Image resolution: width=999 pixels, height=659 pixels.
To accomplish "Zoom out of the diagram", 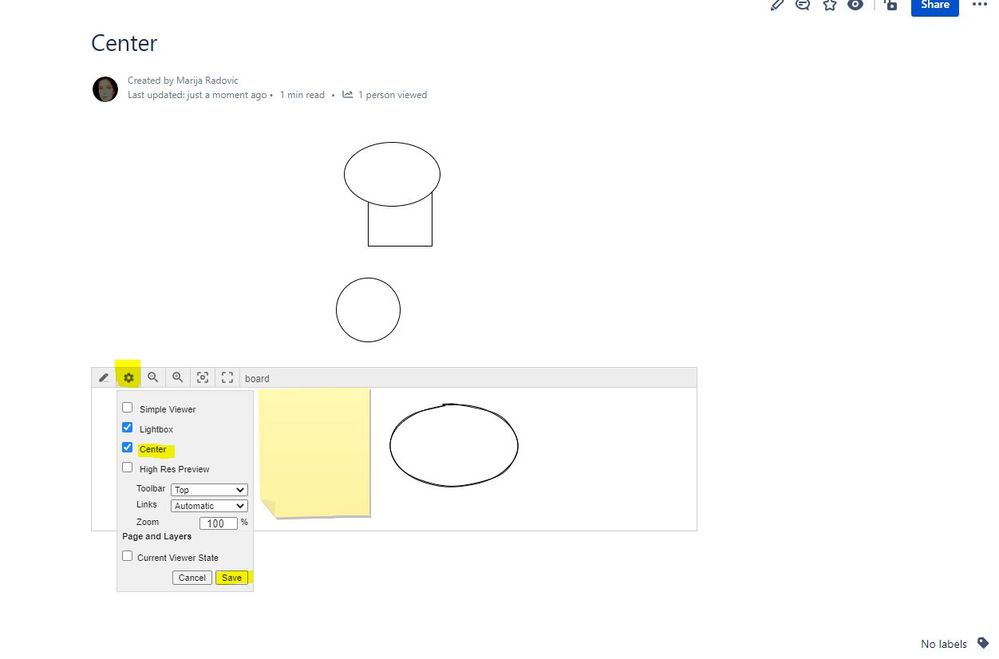I will tap(153, 377).
